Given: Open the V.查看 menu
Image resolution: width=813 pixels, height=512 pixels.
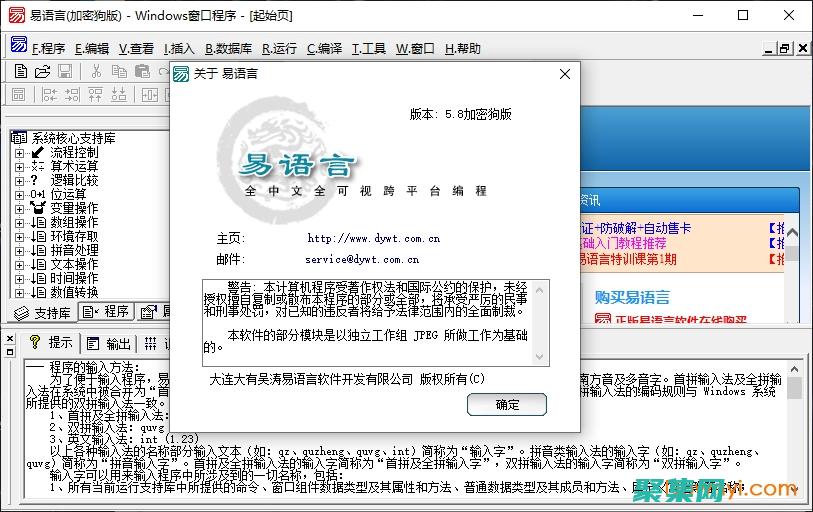Looking at the screenshot, I should (x=136, y=49).
